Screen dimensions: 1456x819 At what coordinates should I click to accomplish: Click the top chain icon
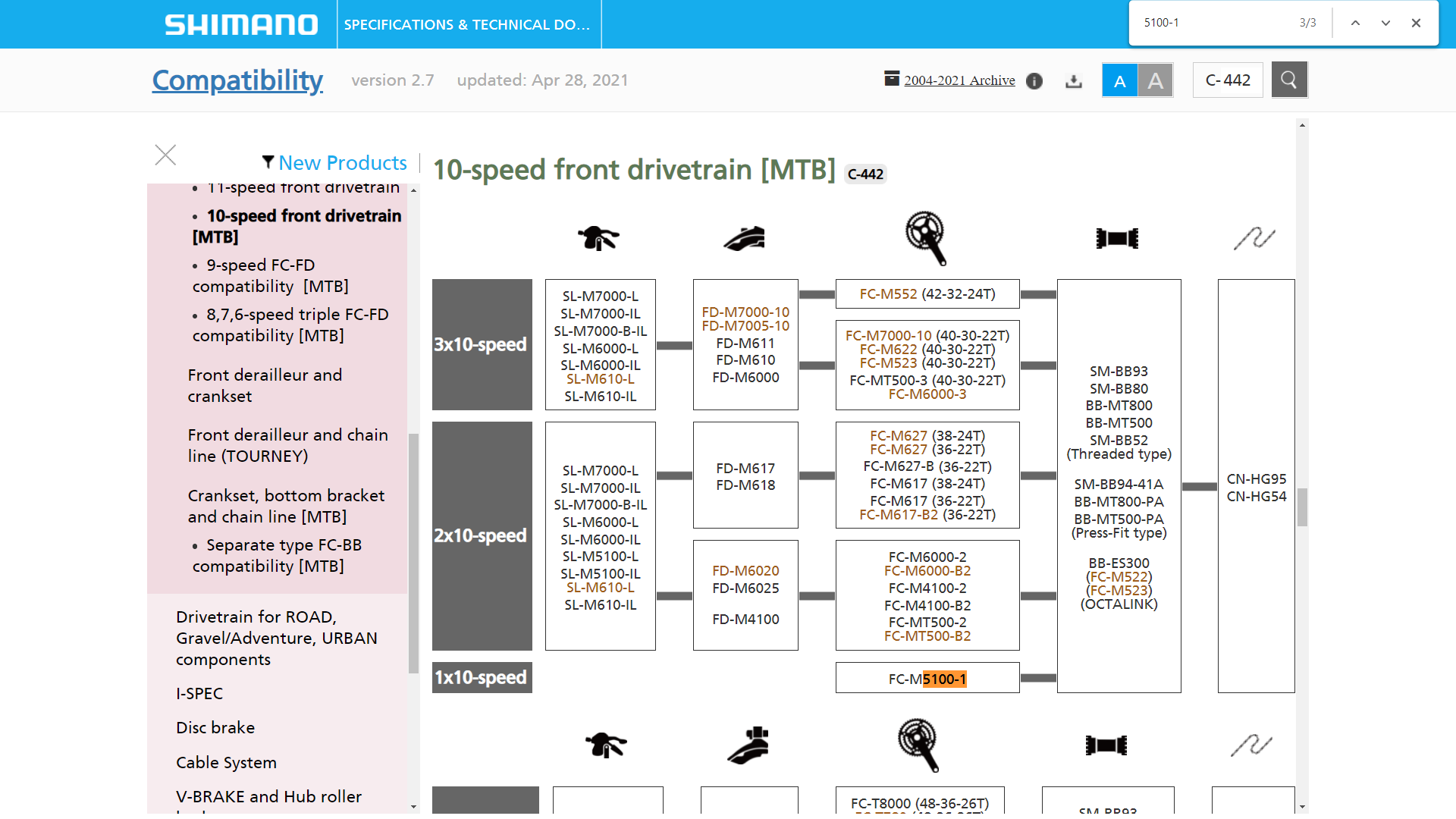coord(1254,238)
